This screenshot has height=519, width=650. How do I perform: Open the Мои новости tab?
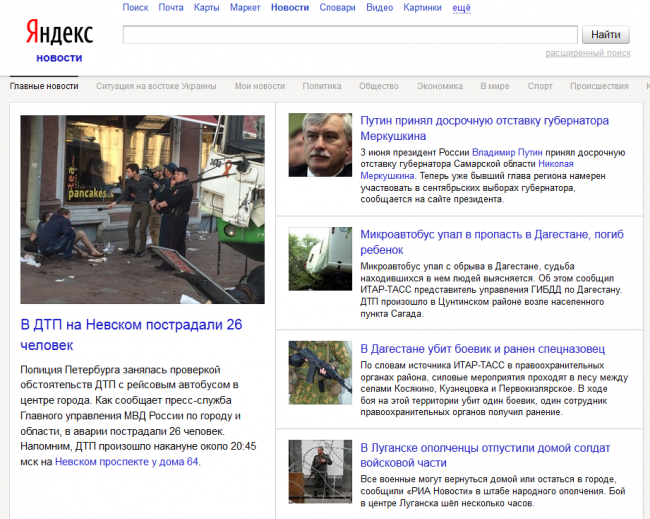click(260, 86)
